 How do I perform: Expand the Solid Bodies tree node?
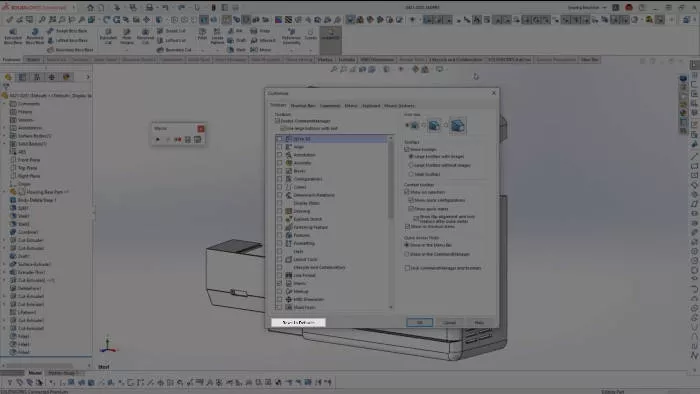coord(5,144)
